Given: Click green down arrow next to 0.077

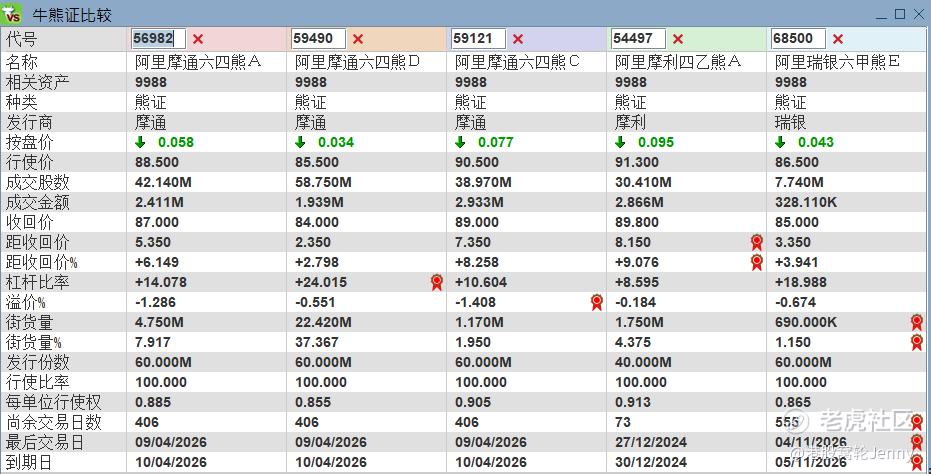Looking at the screenshot, I should coord(460,142).
